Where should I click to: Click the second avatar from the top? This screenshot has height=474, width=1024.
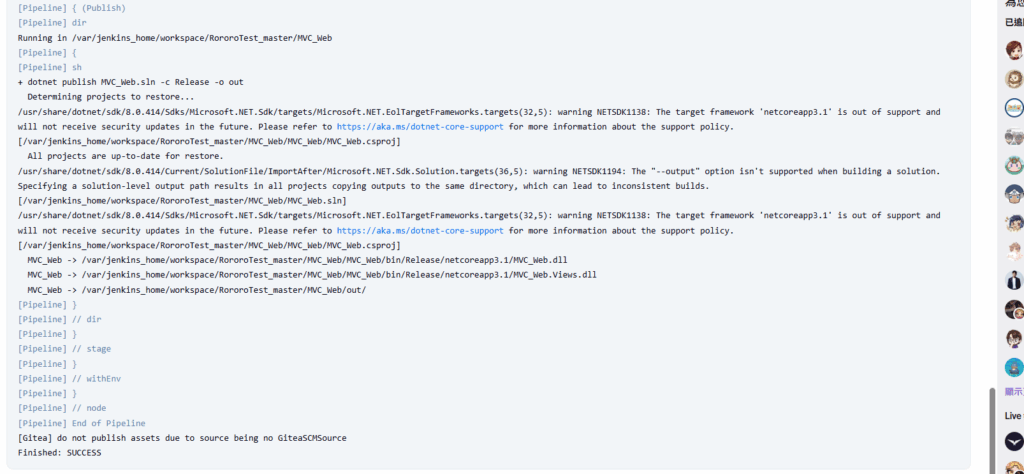point(1013,79)
